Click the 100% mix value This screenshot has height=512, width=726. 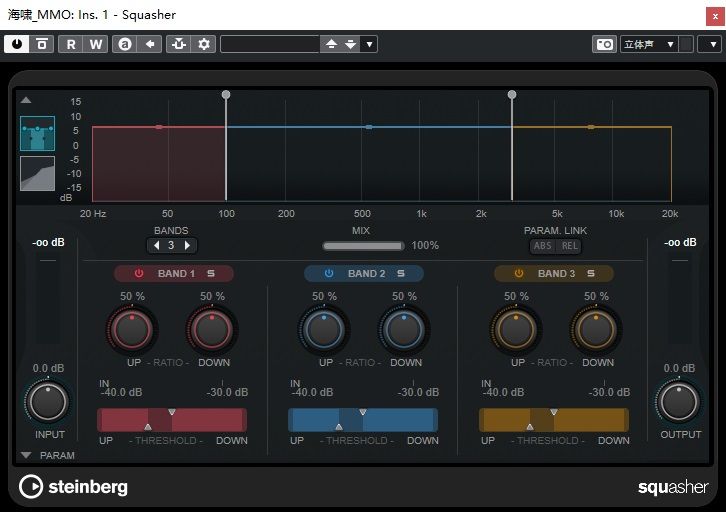coord(425,245)
